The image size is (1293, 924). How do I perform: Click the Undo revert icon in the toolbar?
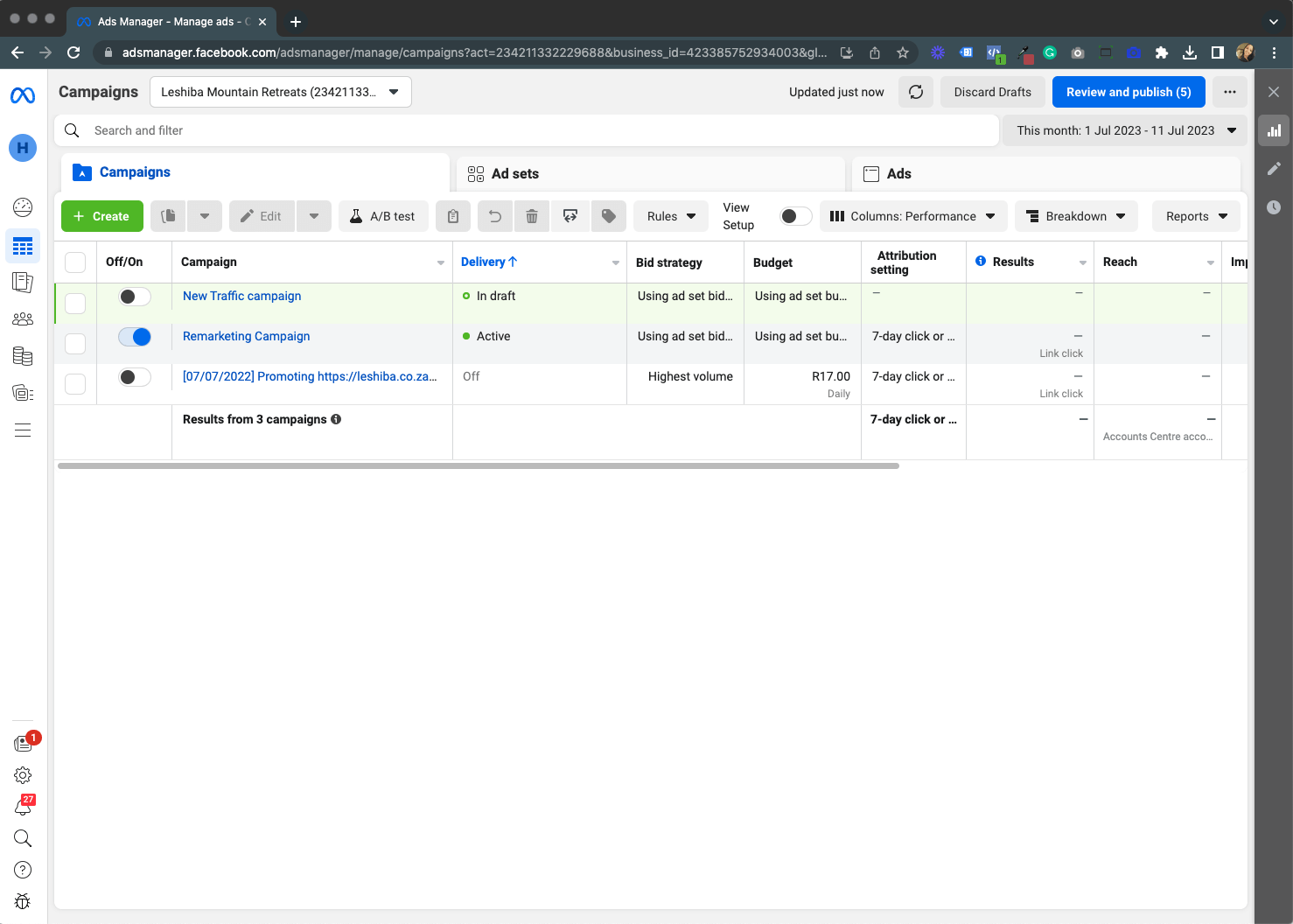pyautogui.click(x=494, y=216)
